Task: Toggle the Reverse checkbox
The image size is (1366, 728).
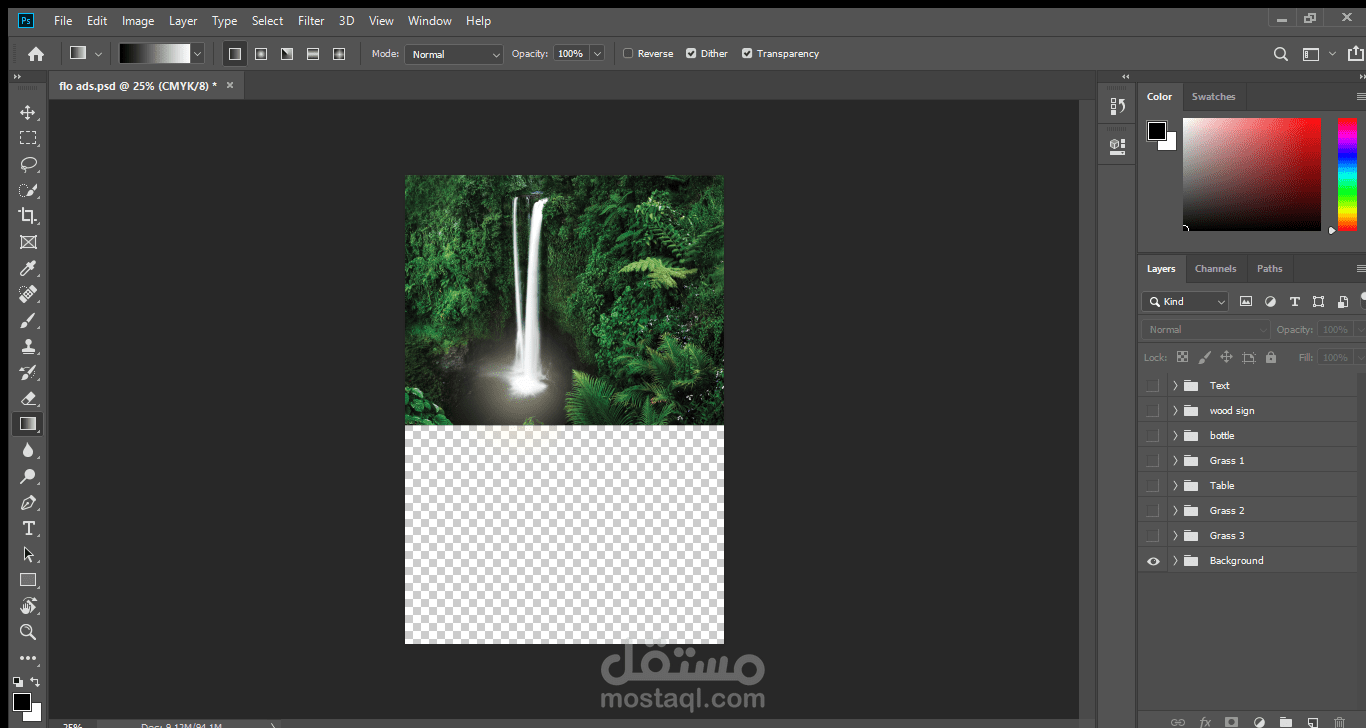Action: coord(628,54)
